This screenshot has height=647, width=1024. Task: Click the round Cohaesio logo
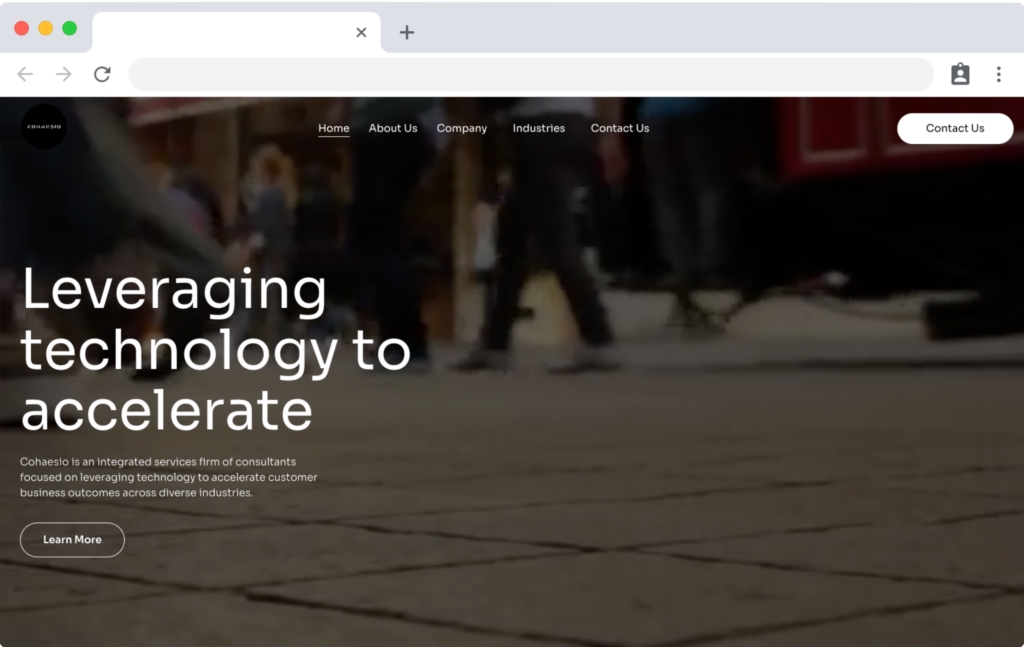point(44,127)
